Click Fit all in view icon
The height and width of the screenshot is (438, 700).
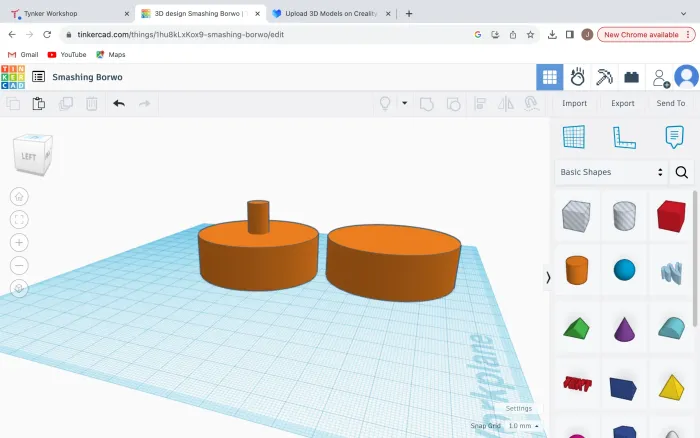(20, 219)
